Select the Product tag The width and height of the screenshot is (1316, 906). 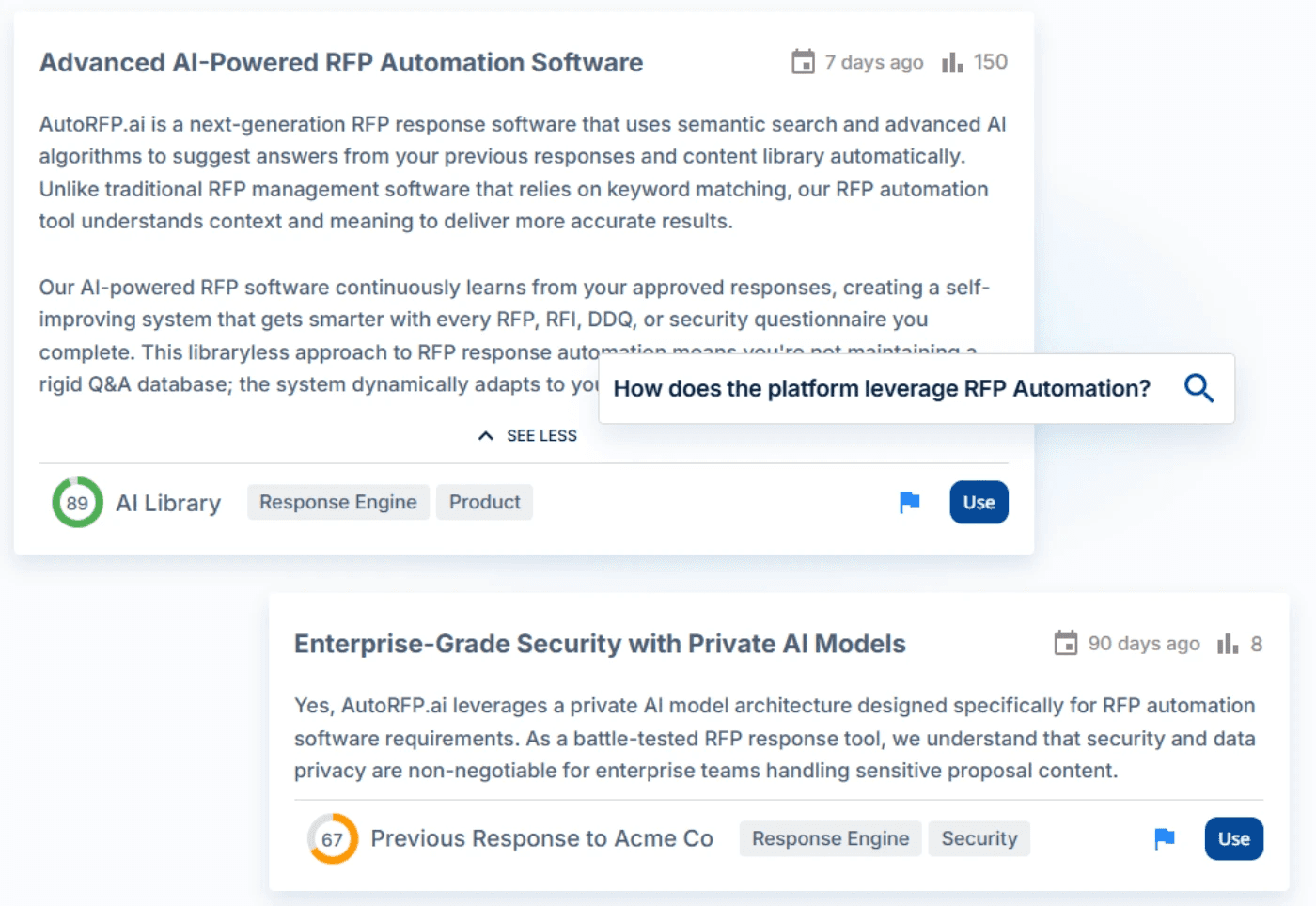click(484, 502)
